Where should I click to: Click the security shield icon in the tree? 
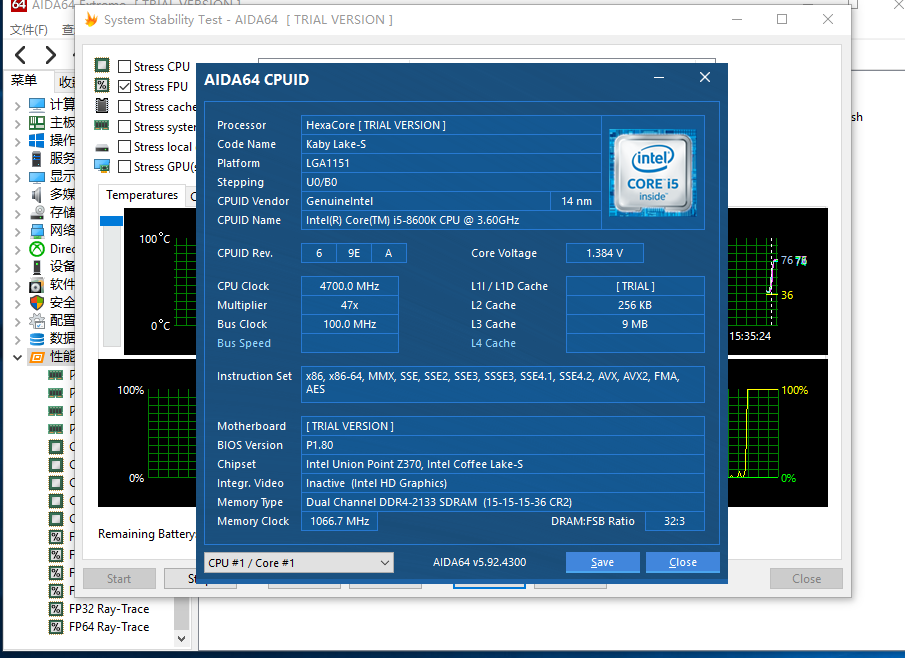coord(37,302)
